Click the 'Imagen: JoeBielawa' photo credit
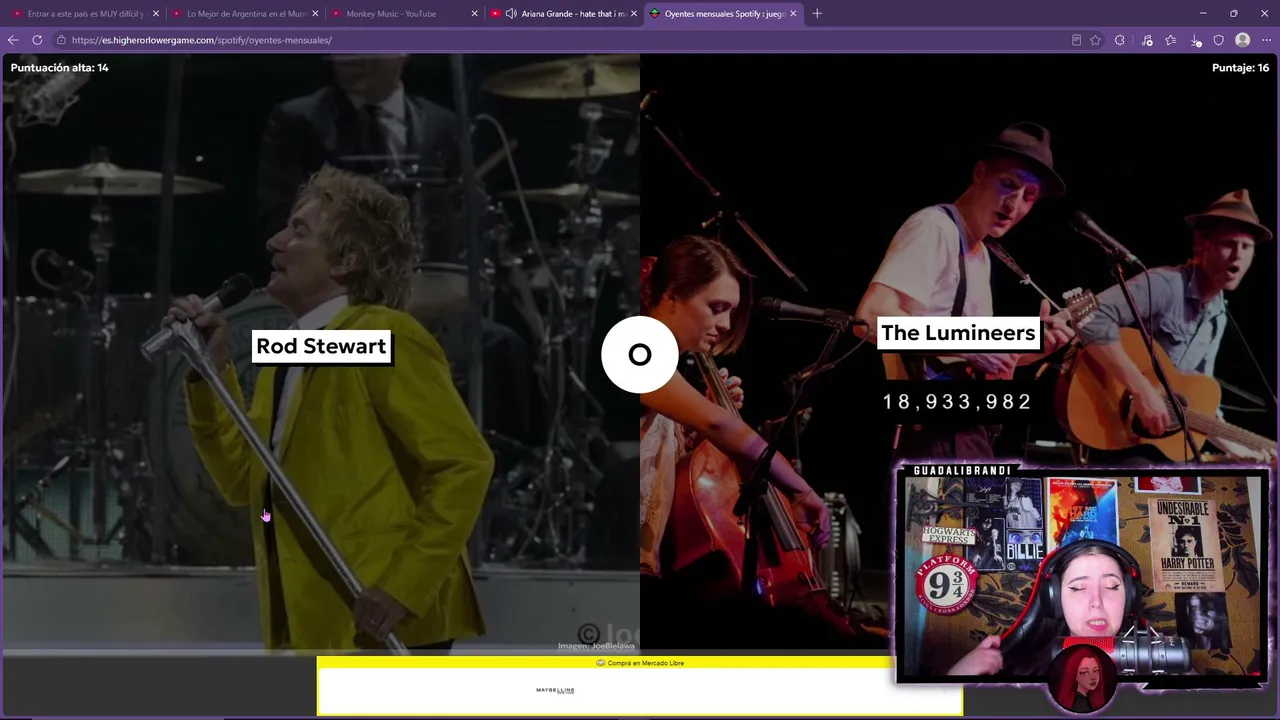 coord(596,646)
